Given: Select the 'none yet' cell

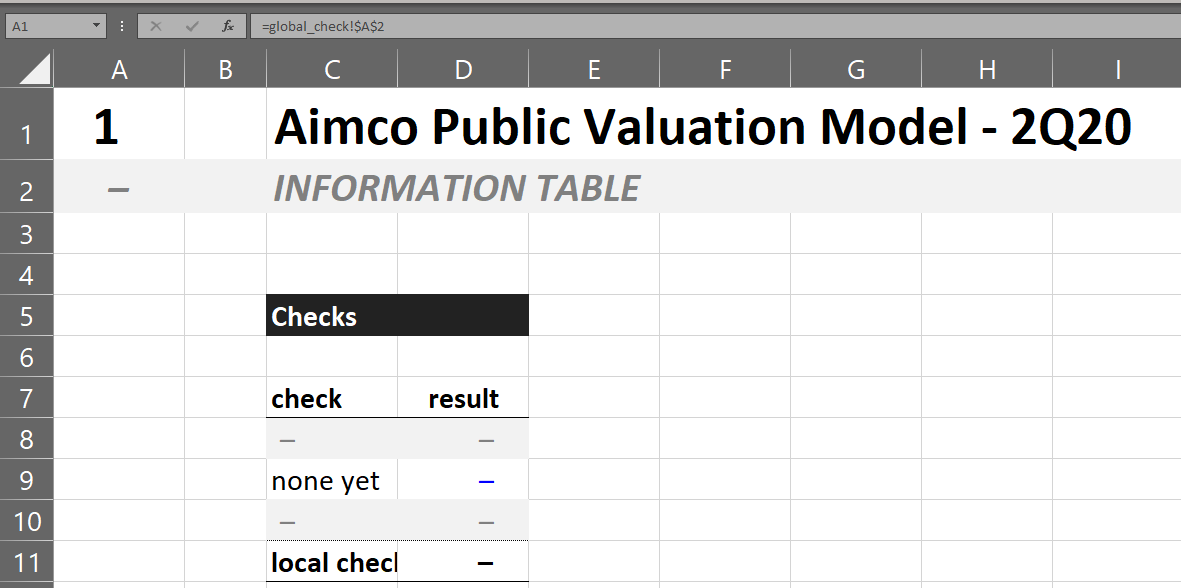Looking at the screenshot, I should (x=332, y=480).
